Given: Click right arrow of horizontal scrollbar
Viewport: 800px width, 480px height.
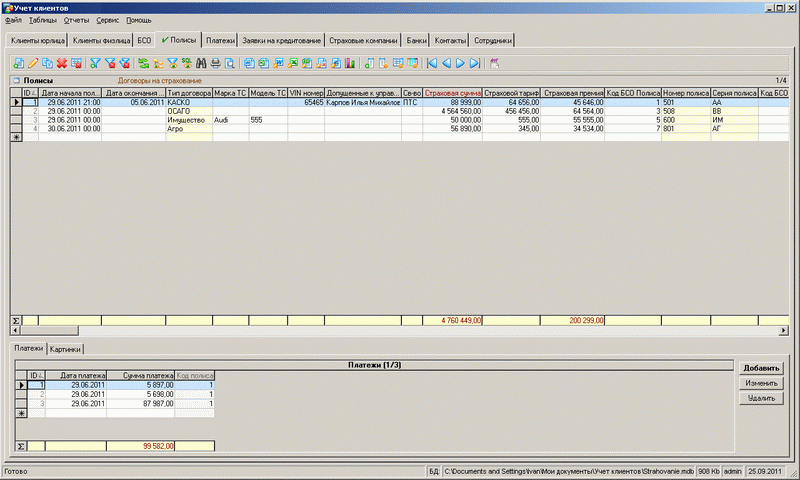Looking at the screenshot, I should (x=784, y=329).
